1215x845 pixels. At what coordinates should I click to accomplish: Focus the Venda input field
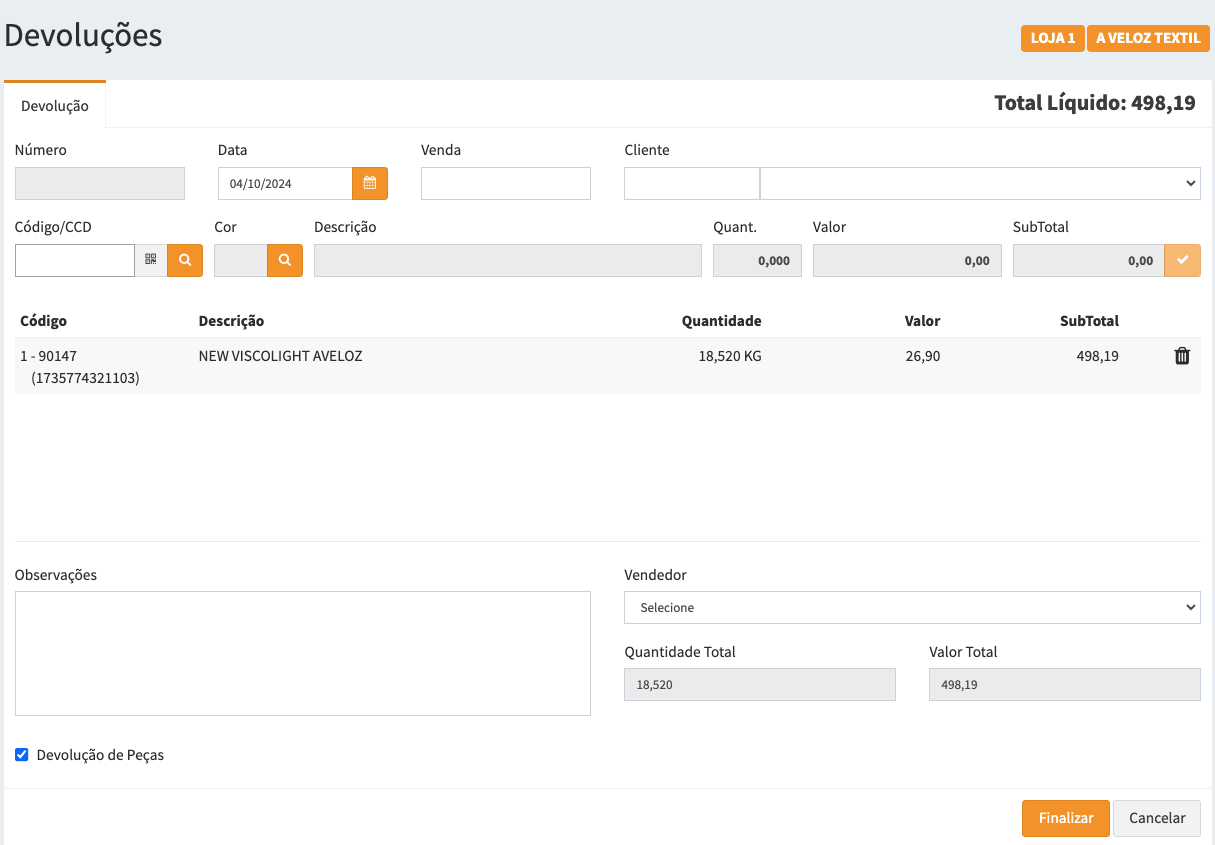pyautogui.click(x=505, y=184)
